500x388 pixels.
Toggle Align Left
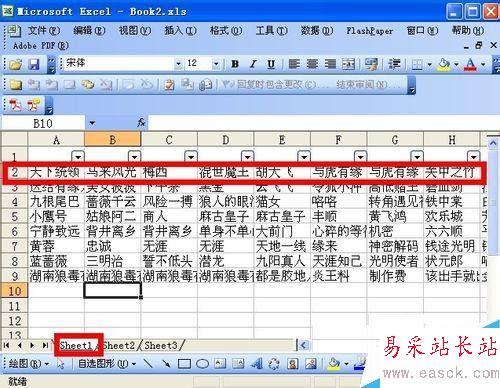pos(294,63)
